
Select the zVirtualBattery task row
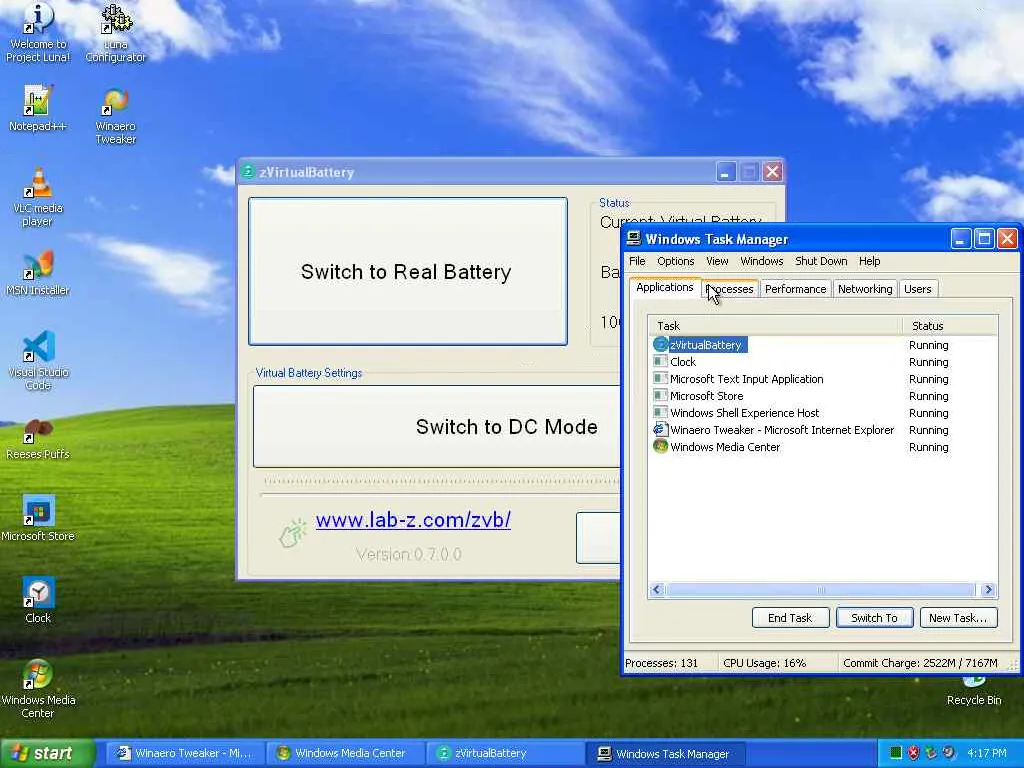click(823, 345)
